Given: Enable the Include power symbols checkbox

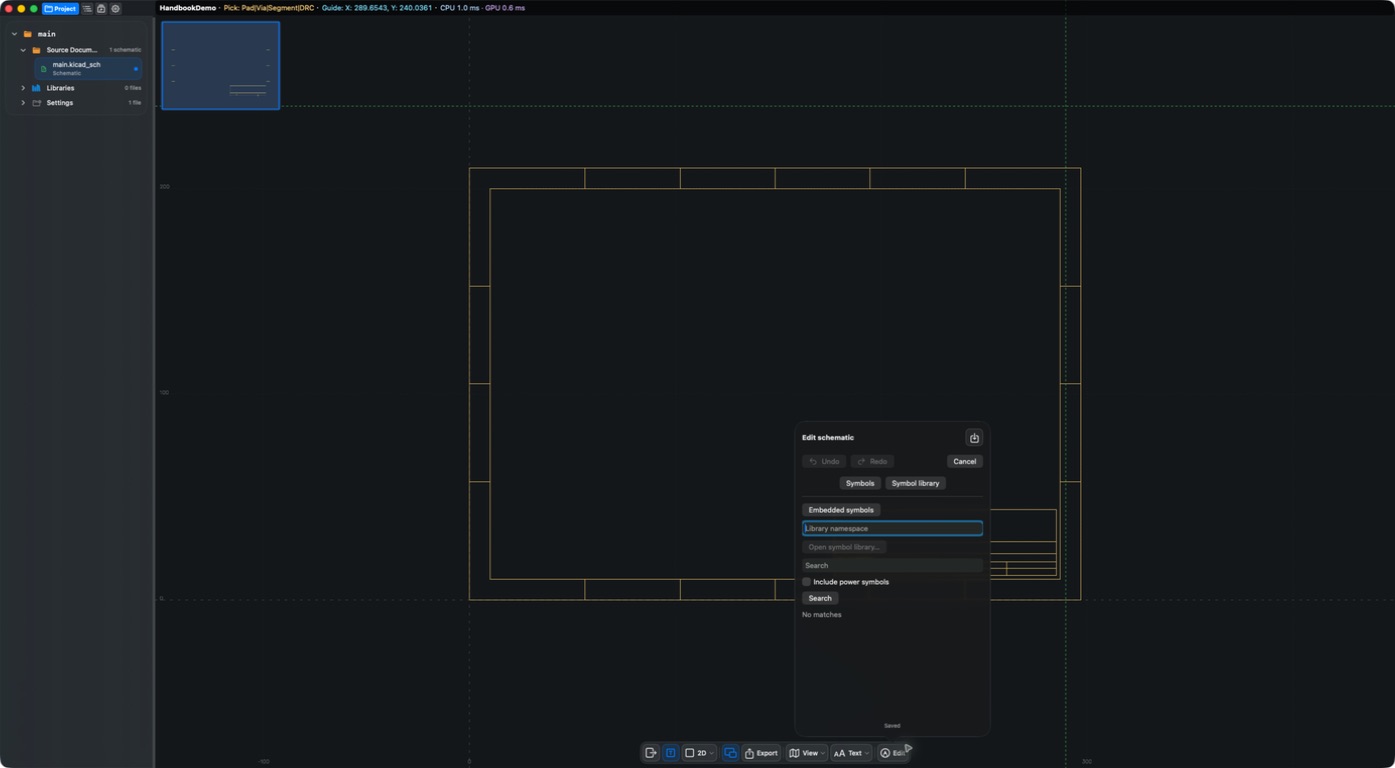Looking at the screenshot, I should coord(807,582).
